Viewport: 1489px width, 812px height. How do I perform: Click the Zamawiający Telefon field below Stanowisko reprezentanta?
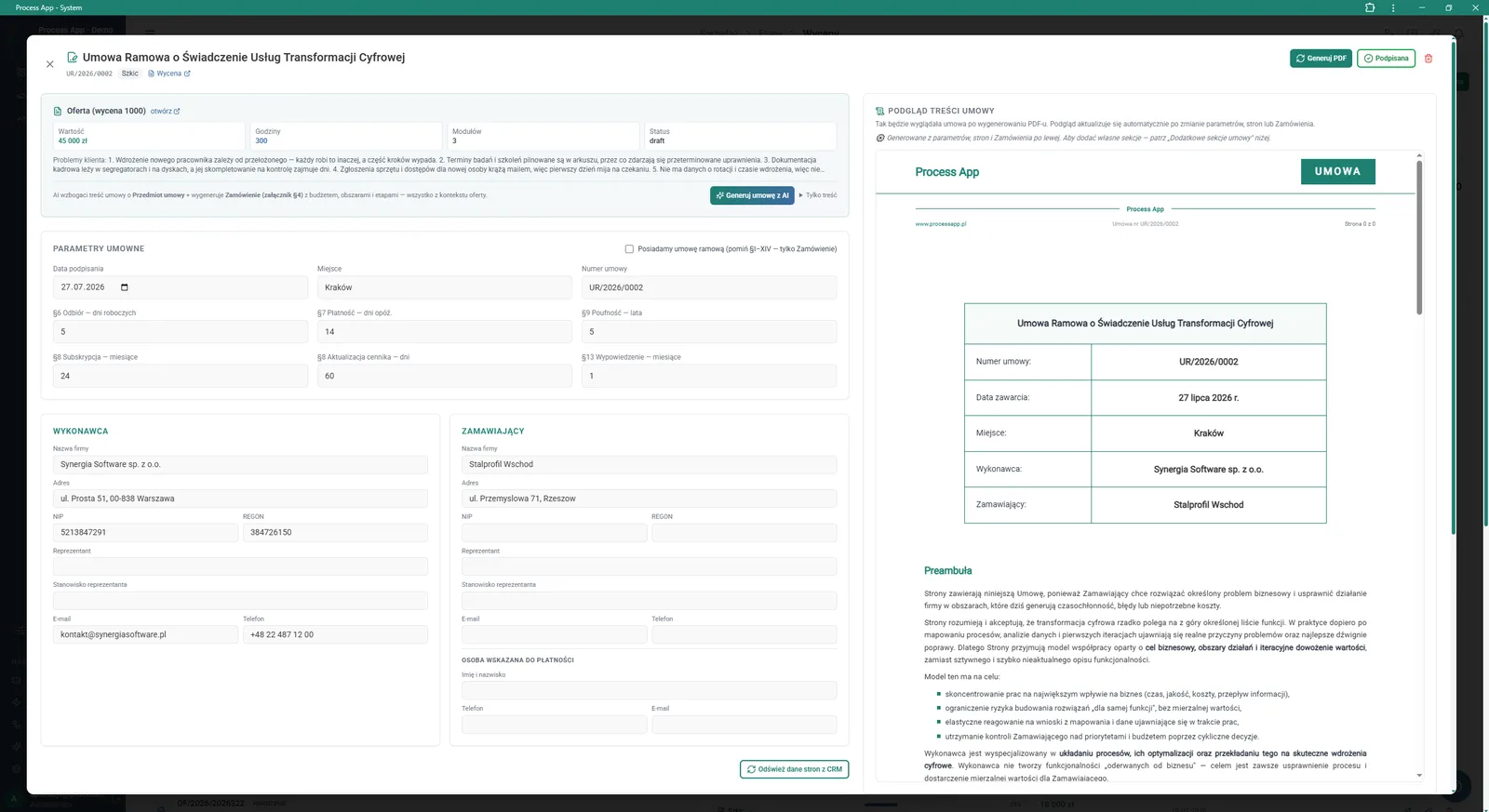744,634
